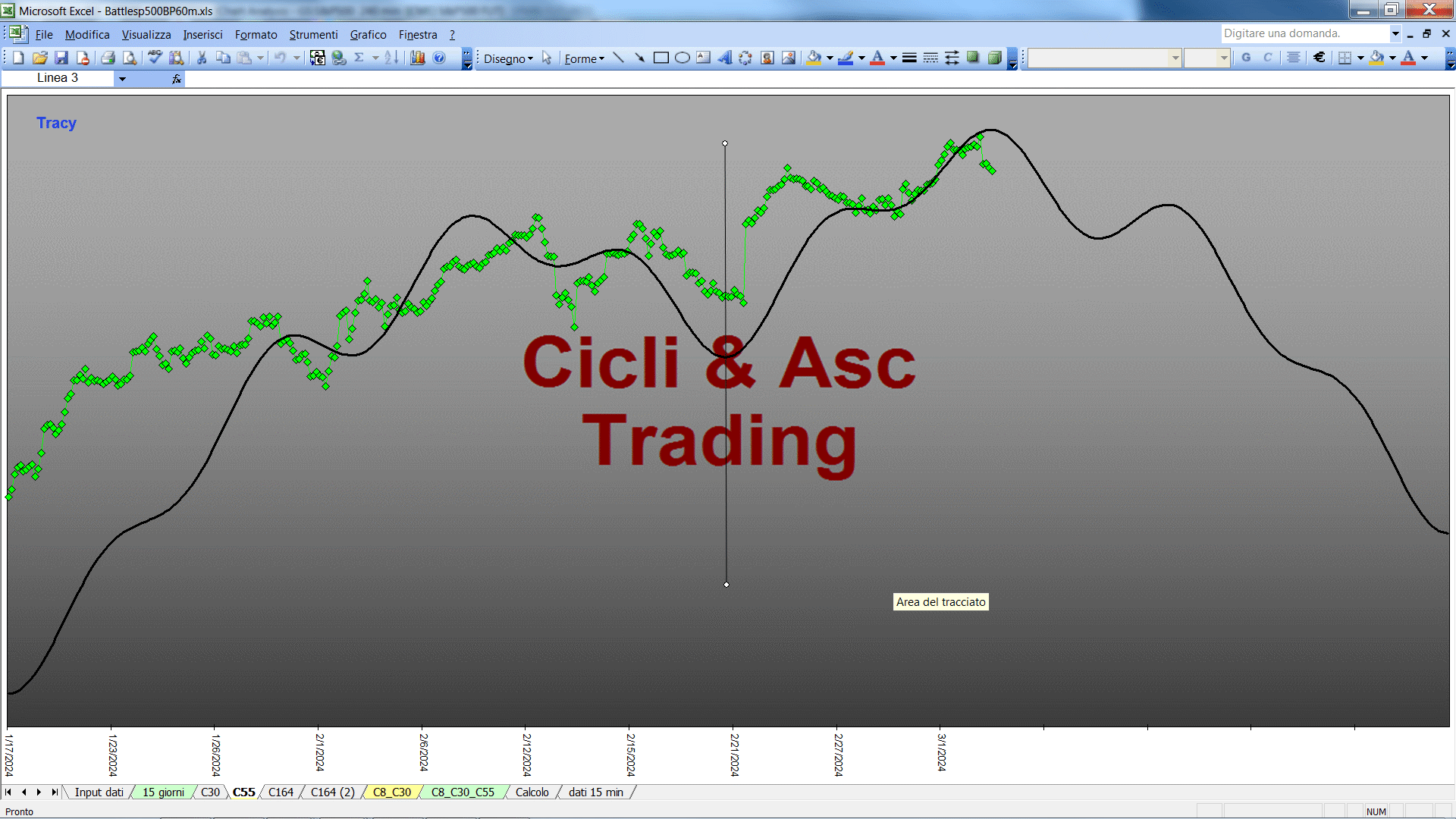This screenshot has width=1456, height=819.
Task: Expand drawing Line Color dropdown arrow
Action: pyautogui.click(x=861, y=58)
